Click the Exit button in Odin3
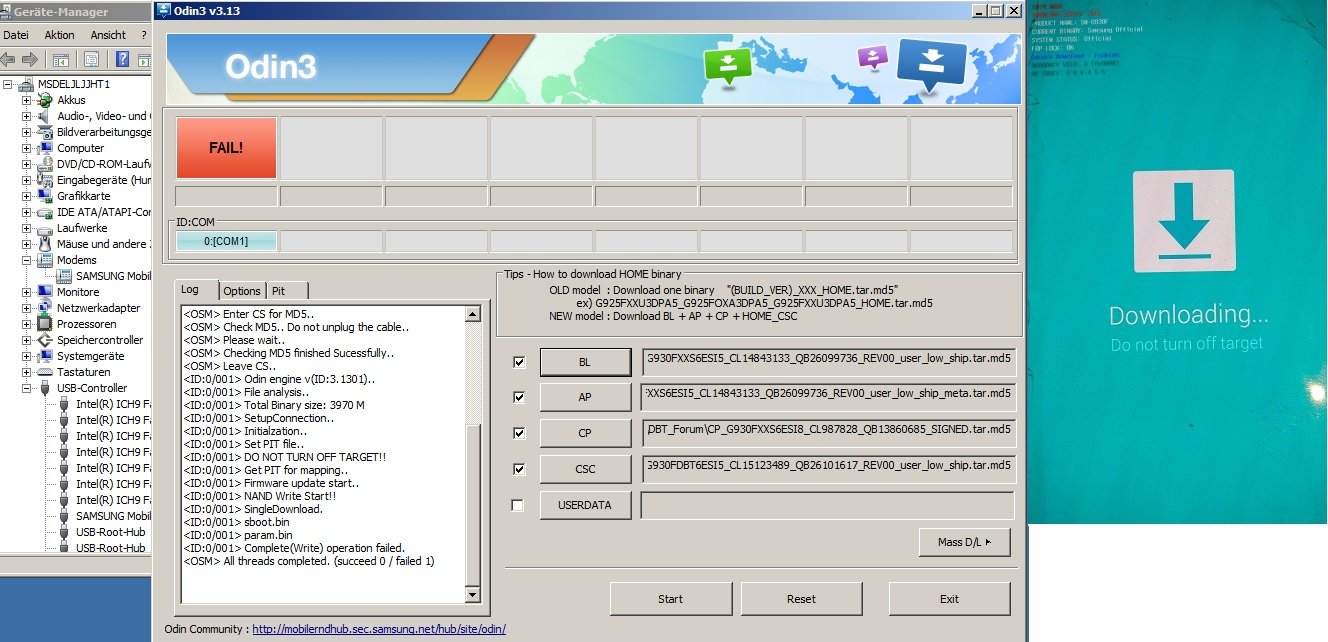Screen dimensions: 1328x642 click(x=950, y=599)
